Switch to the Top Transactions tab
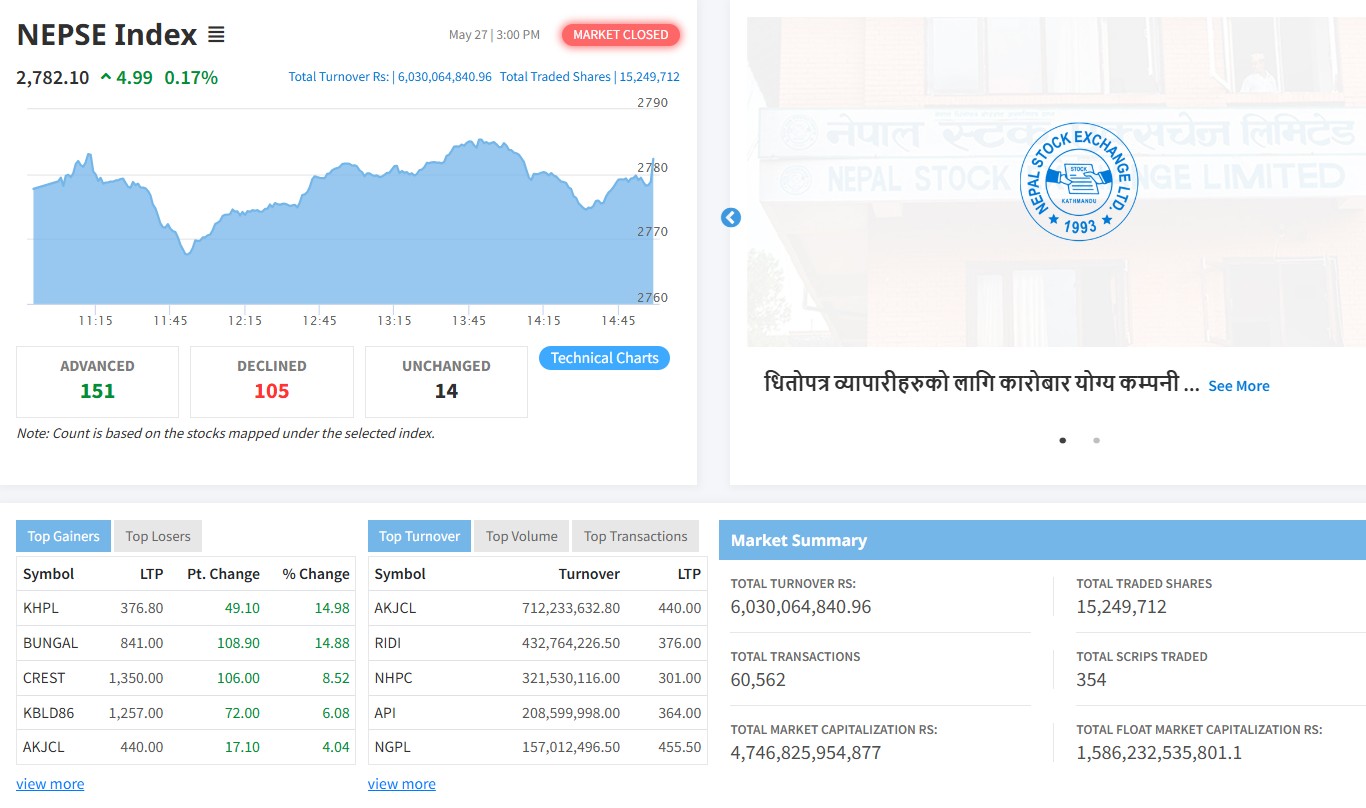The height and width of the screenshot is (808, 1366). [636, 536]
